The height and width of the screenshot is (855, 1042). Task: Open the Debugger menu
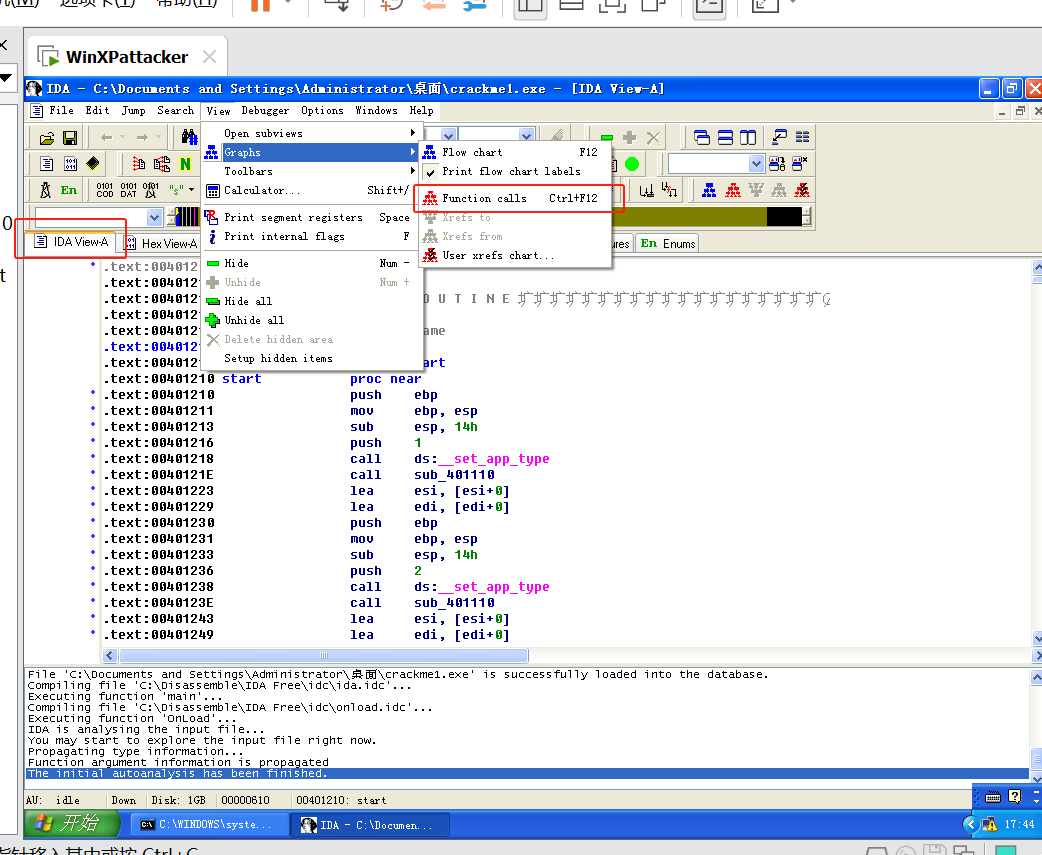(x=265, y=110)
